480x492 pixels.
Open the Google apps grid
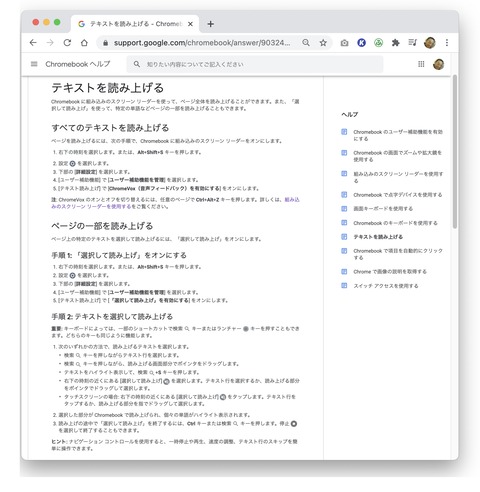421,64
